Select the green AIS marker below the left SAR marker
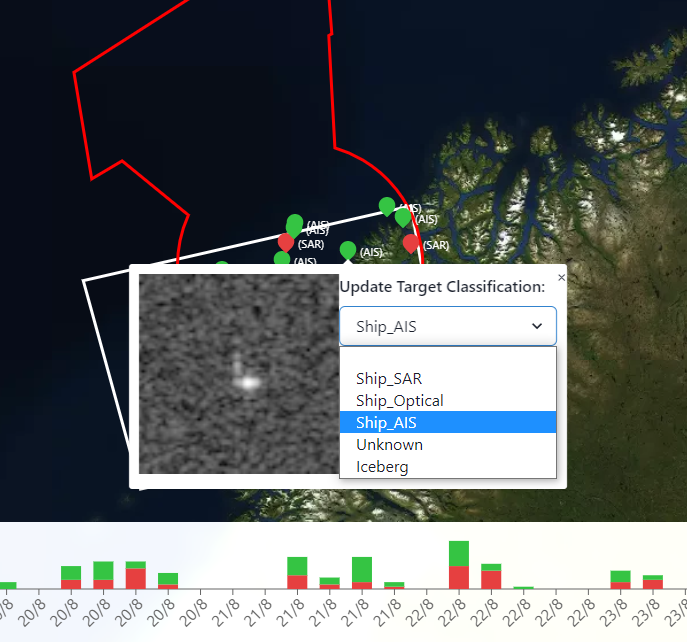 coord(282,260)
